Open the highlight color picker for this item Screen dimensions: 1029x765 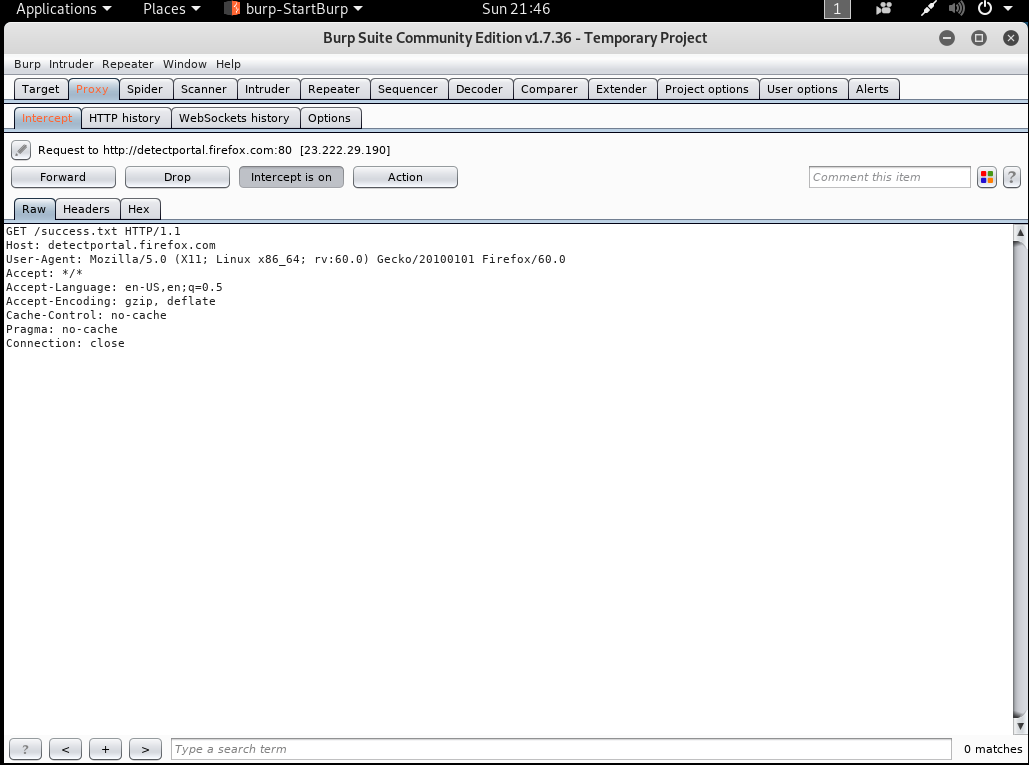coord(988,177)
